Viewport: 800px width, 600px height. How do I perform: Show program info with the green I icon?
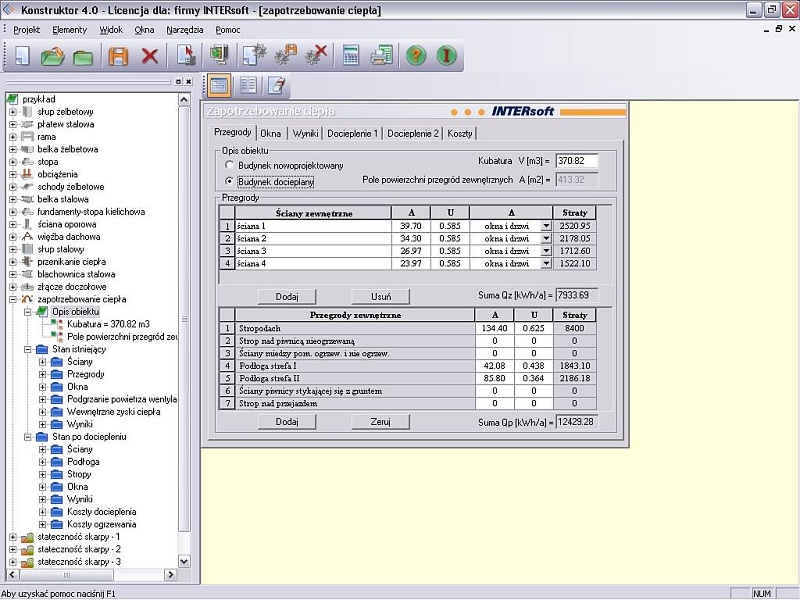pos(446,55)
